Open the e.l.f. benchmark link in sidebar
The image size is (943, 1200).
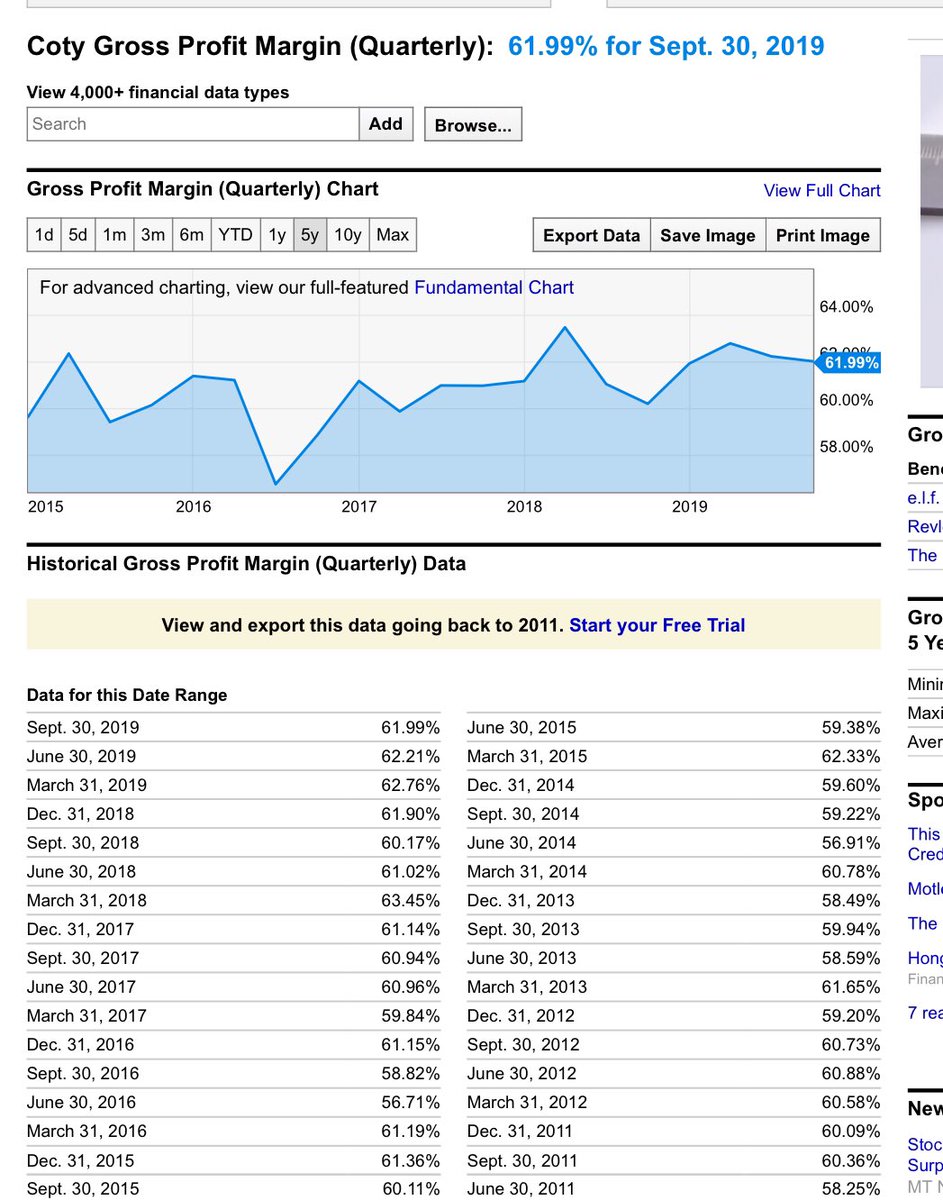pos(924,497)
